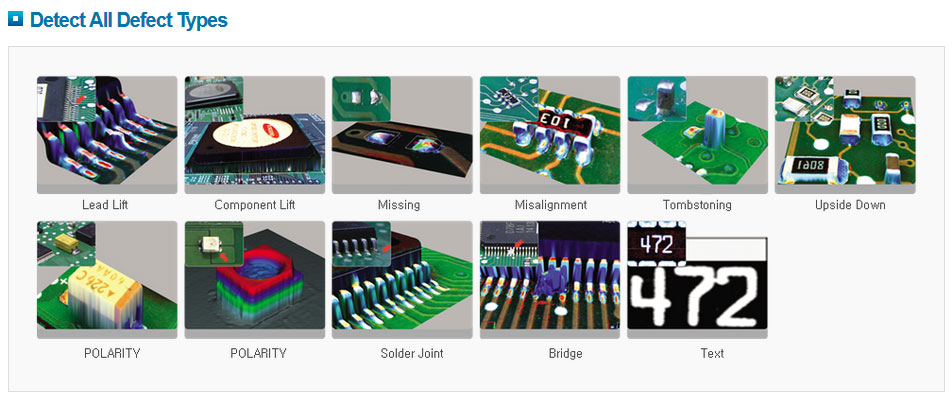Select the Bridge caption label
The width and height of the screenshot is (952, 409).
(x=565, y=353)
